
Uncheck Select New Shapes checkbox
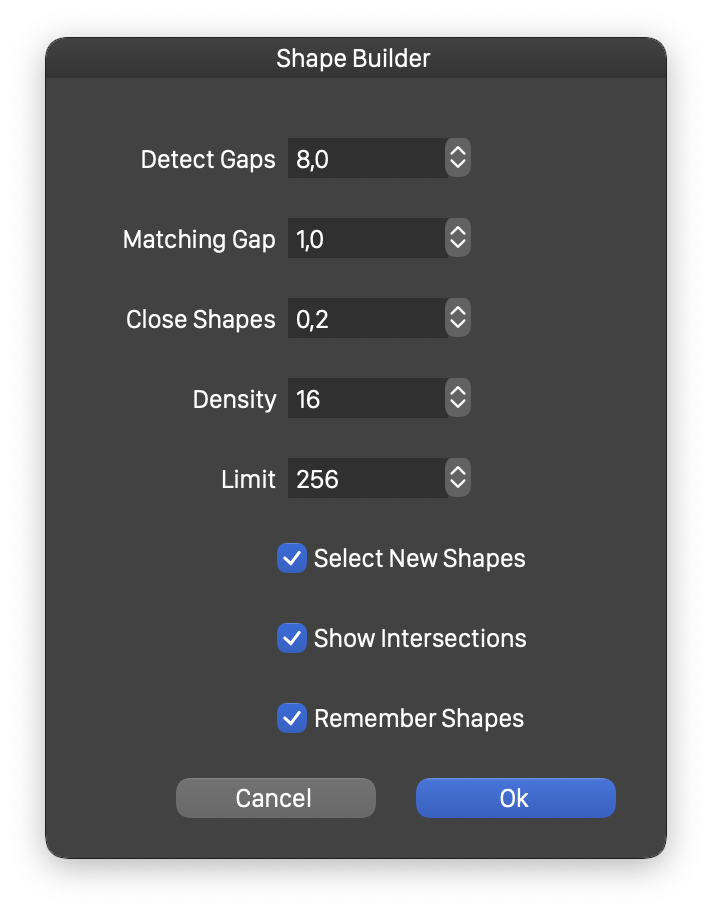[291, 558]
